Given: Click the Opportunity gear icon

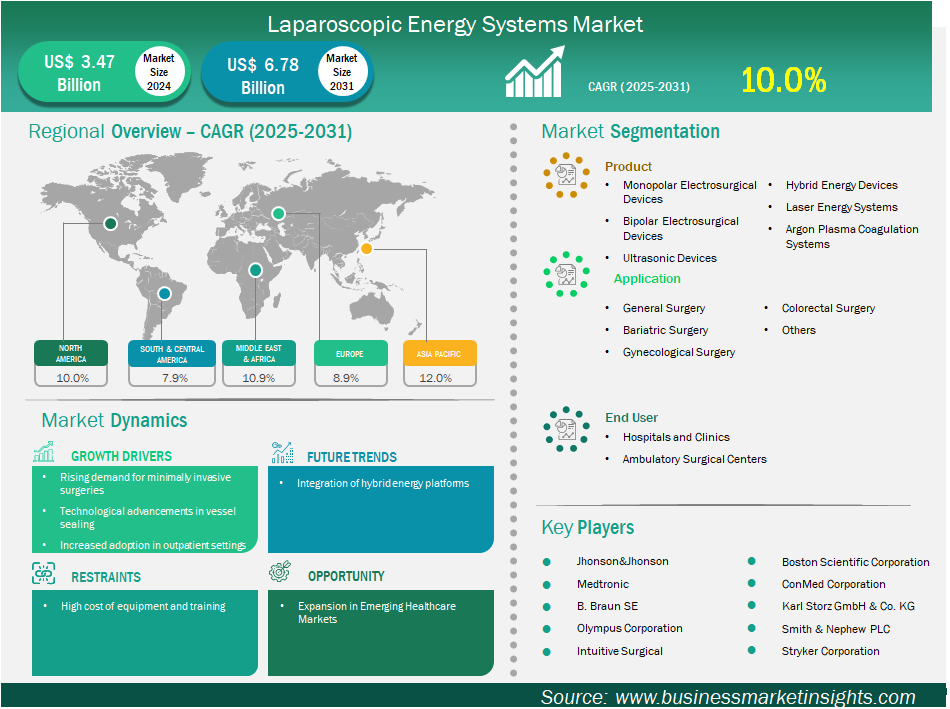Looking at the screenshot, I should [x=281, y=573].
